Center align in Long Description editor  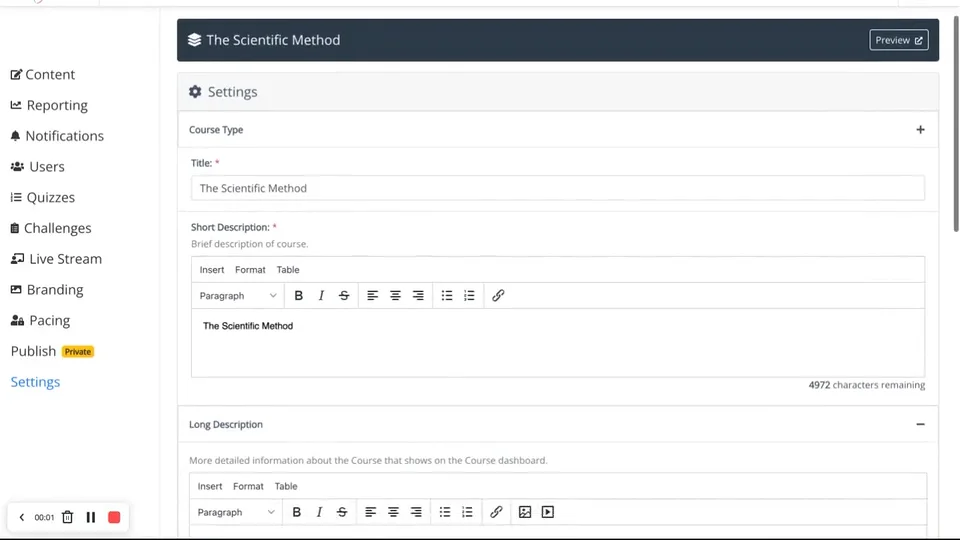coord(393,512)
